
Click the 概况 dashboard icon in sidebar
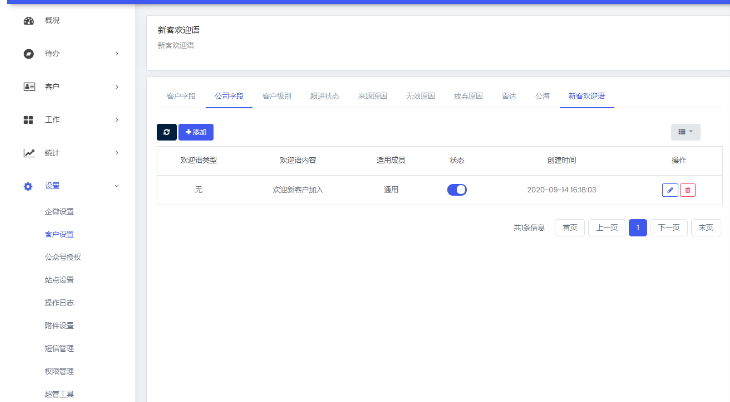coord(29,20)
